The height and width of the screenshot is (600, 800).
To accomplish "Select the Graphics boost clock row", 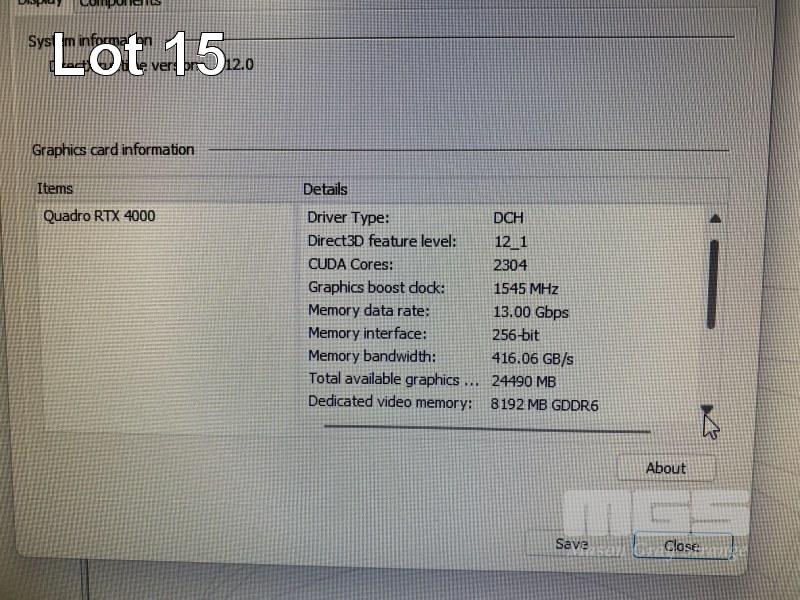I will point(376,288).
